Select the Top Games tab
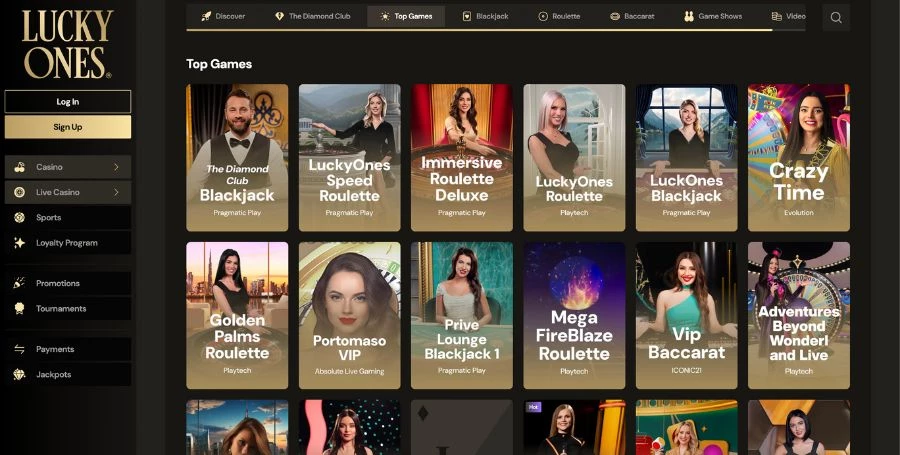The width and height of the screenshot is (900, 455). pos(406,16)
